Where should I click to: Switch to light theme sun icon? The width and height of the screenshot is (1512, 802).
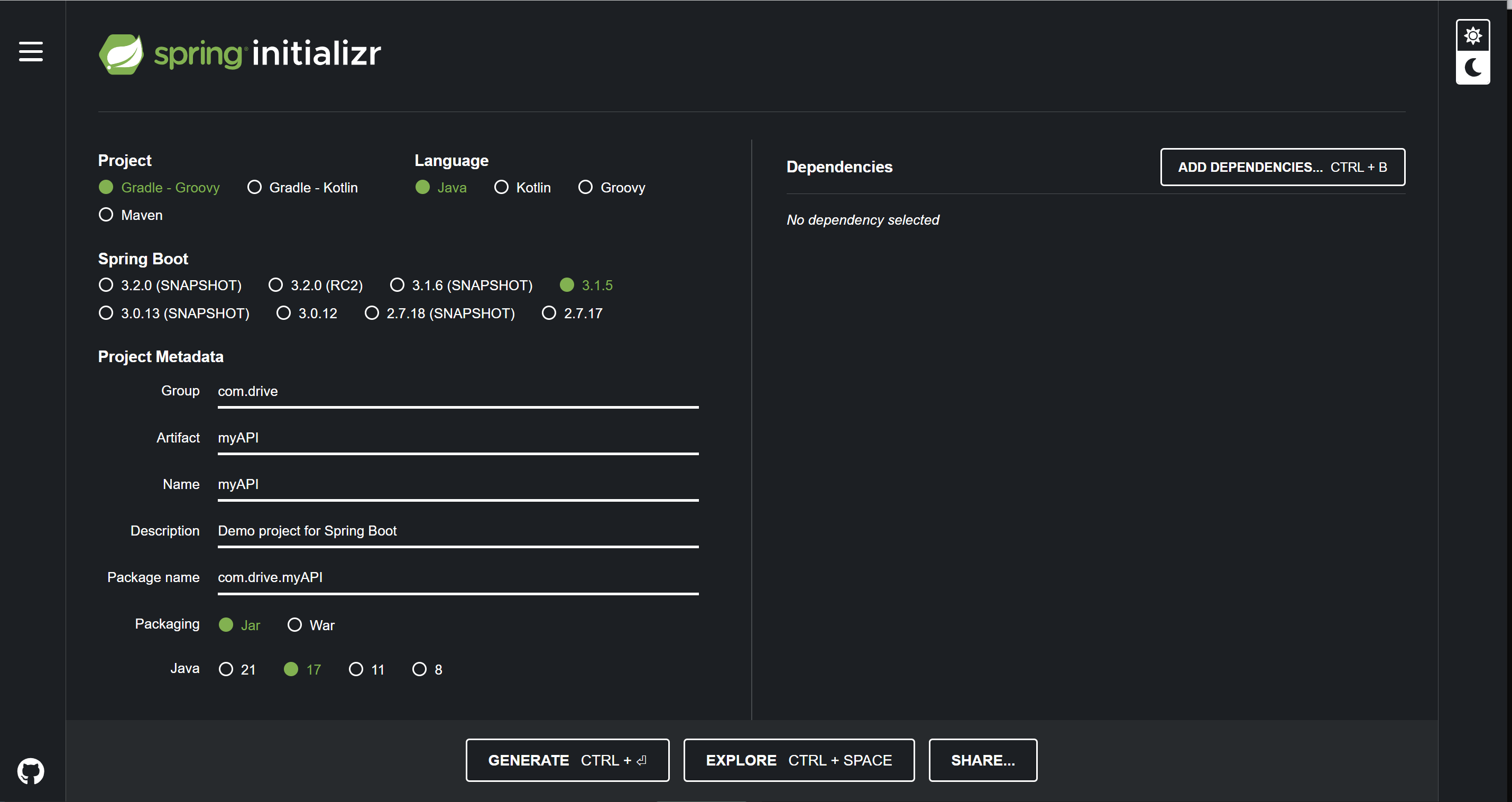[x=1472, y=36]
